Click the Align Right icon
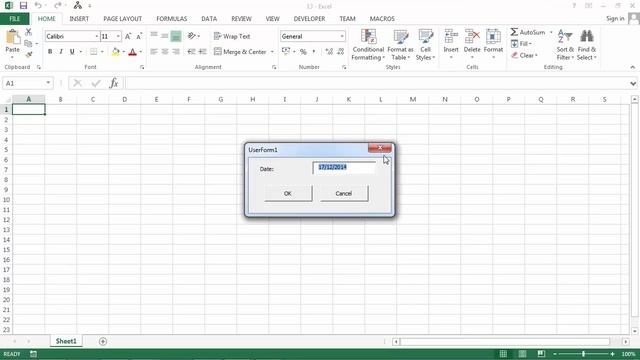This screenshot has width=640, height=360. (x=176, y=52)
